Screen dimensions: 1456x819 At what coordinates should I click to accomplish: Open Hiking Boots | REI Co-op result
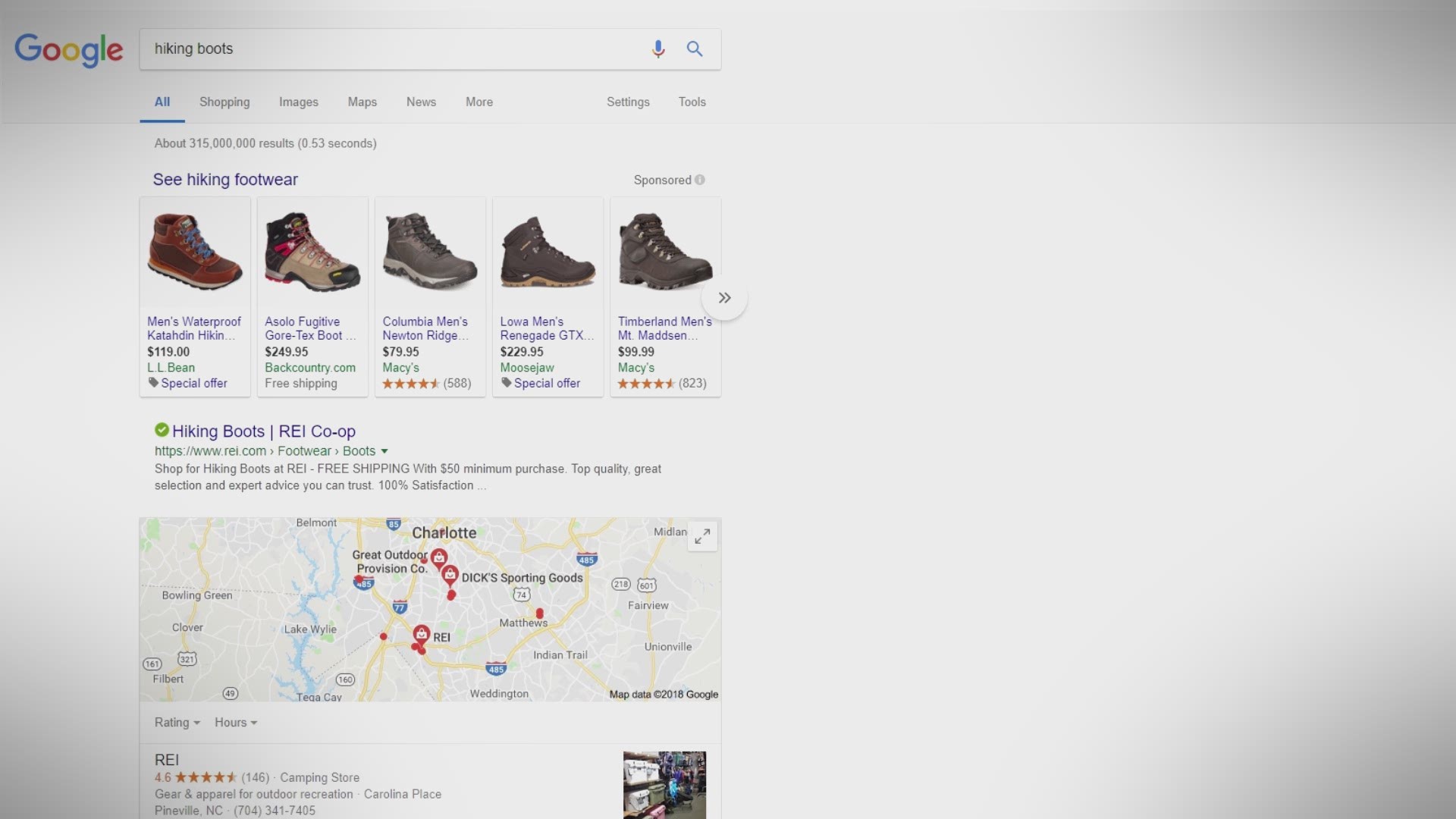[x=264, y=431]
